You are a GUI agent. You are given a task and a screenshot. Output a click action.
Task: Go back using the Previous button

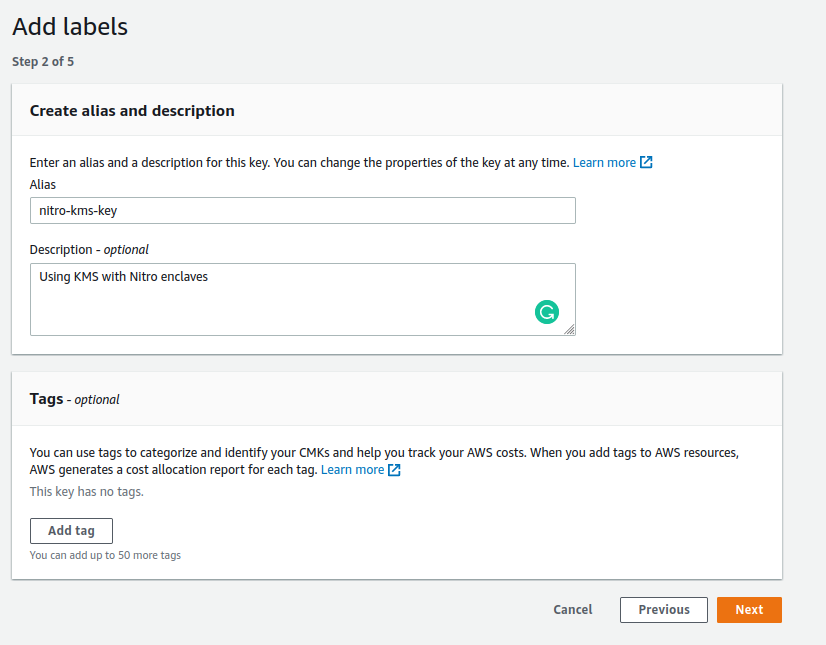(x=664, y=610)
